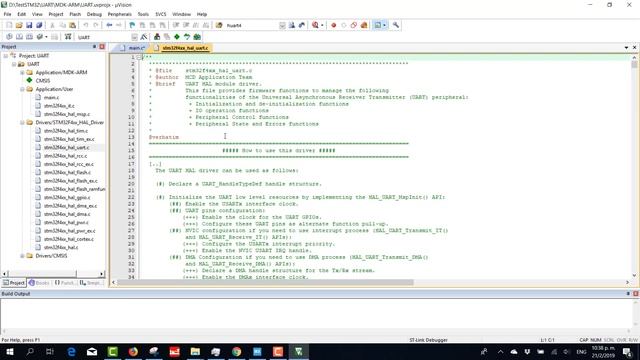Open the Windows Start menu
This screenshot has width=640, height=360.
click(x=10, y=351)
